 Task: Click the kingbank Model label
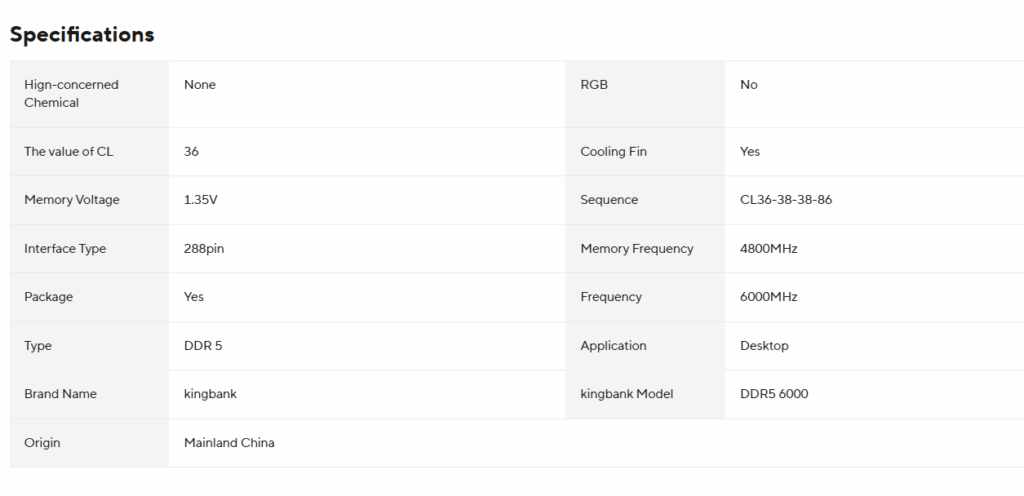[627, 394]
